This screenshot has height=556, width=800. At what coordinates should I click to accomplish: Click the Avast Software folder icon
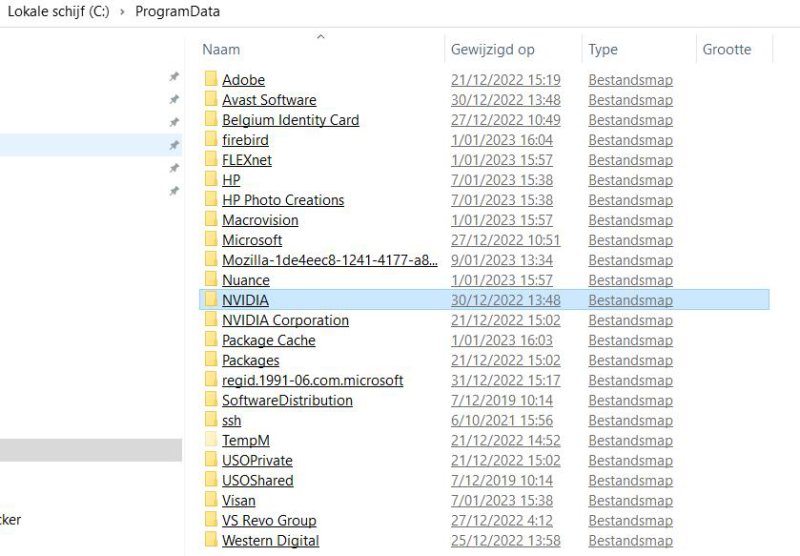point(211,100)
